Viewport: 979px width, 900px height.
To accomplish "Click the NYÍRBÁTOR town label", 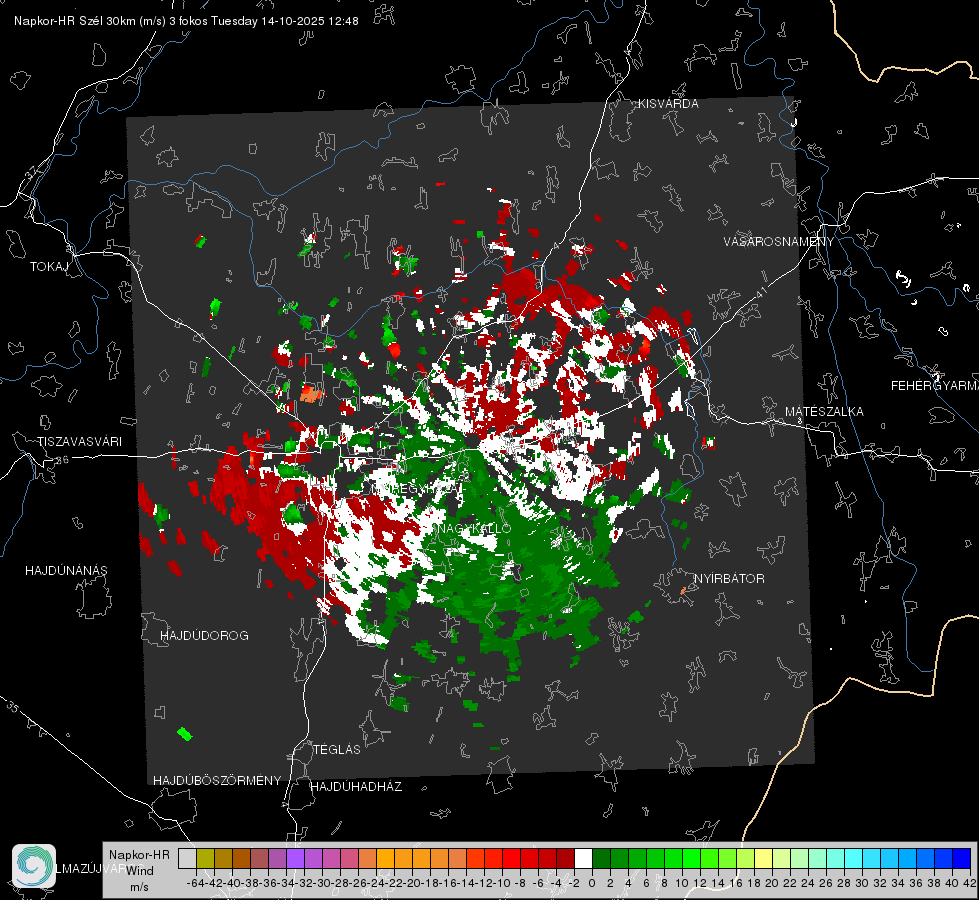I will tap(729, 578).
